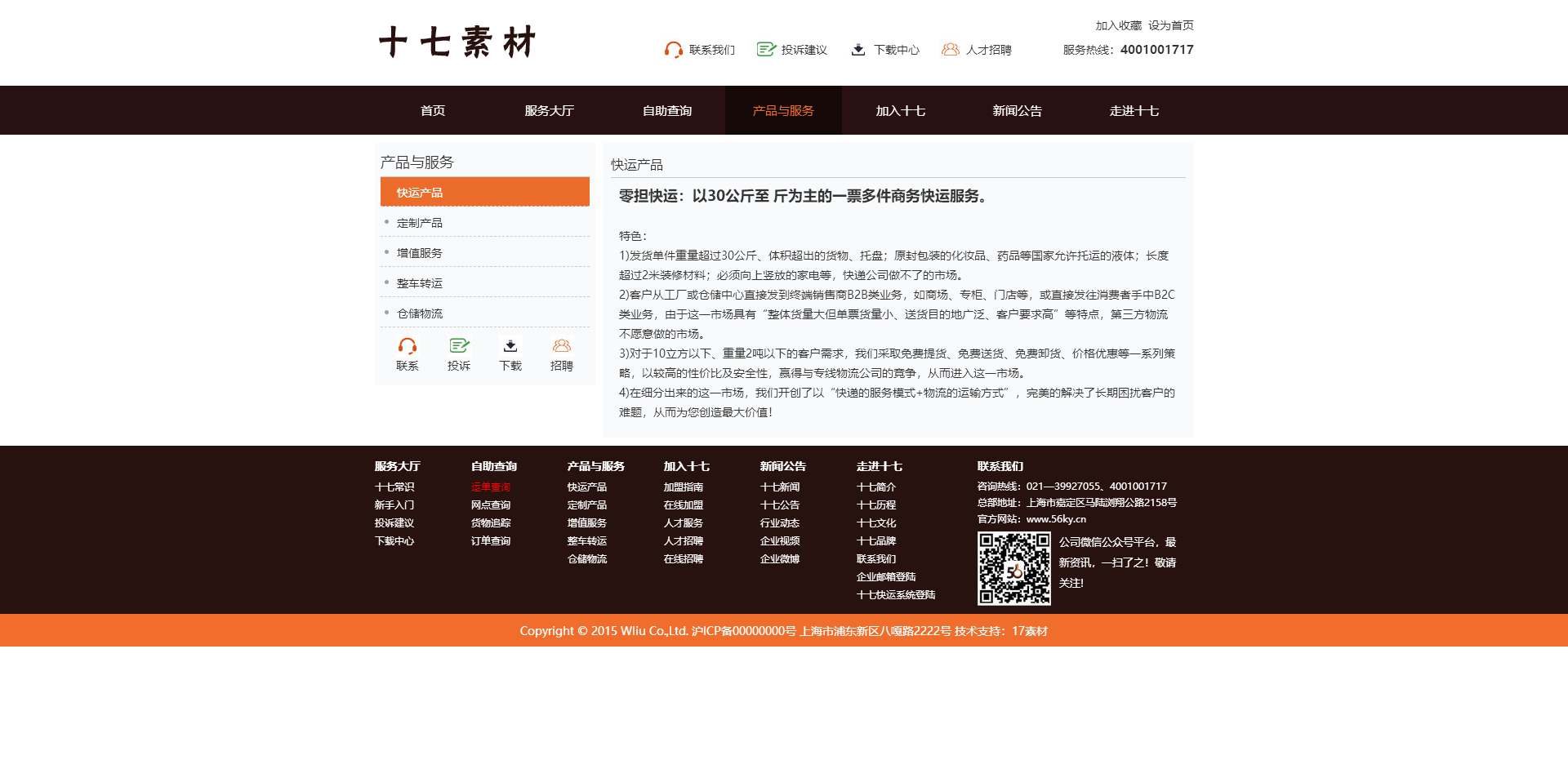This screenshot has width=1568, height=769.
Task: Click the WeChat QR code image
Action: 1013,568
